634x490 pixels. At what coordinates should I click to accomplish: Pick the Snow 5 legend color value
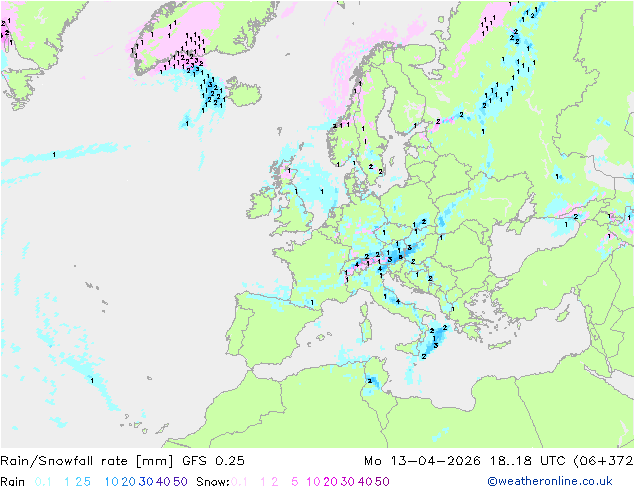(294, 482)
